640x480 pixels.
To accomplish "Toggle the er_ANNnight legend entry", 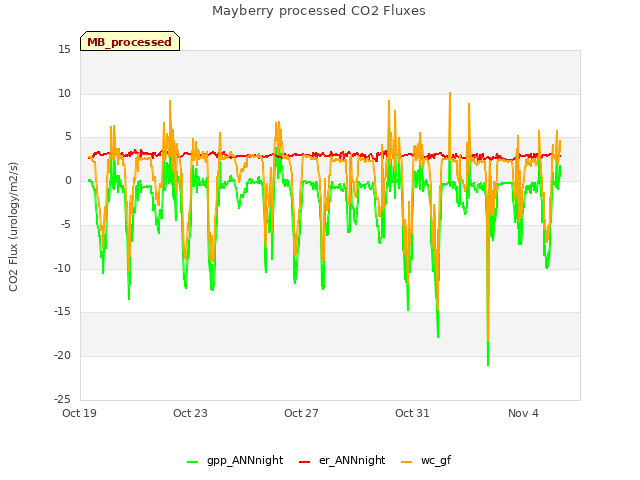I will (342, 460).
